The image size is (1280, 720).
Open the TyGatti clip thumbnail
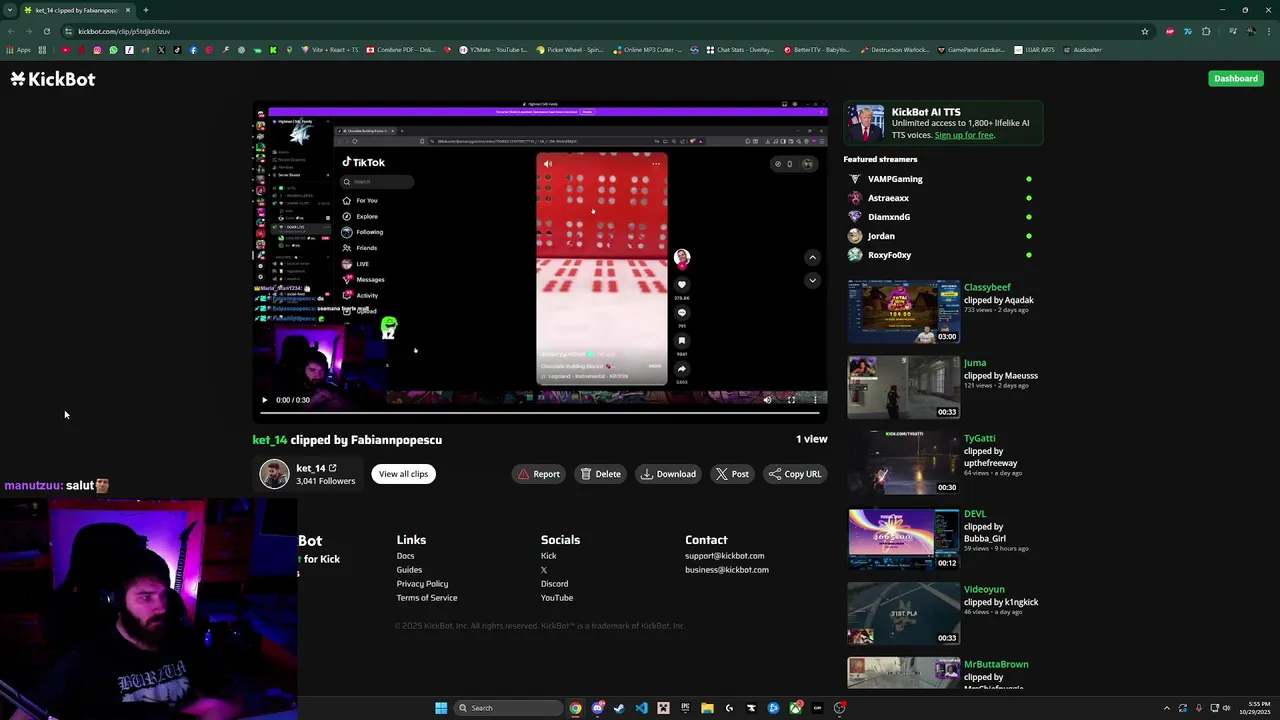coord(903,463)
